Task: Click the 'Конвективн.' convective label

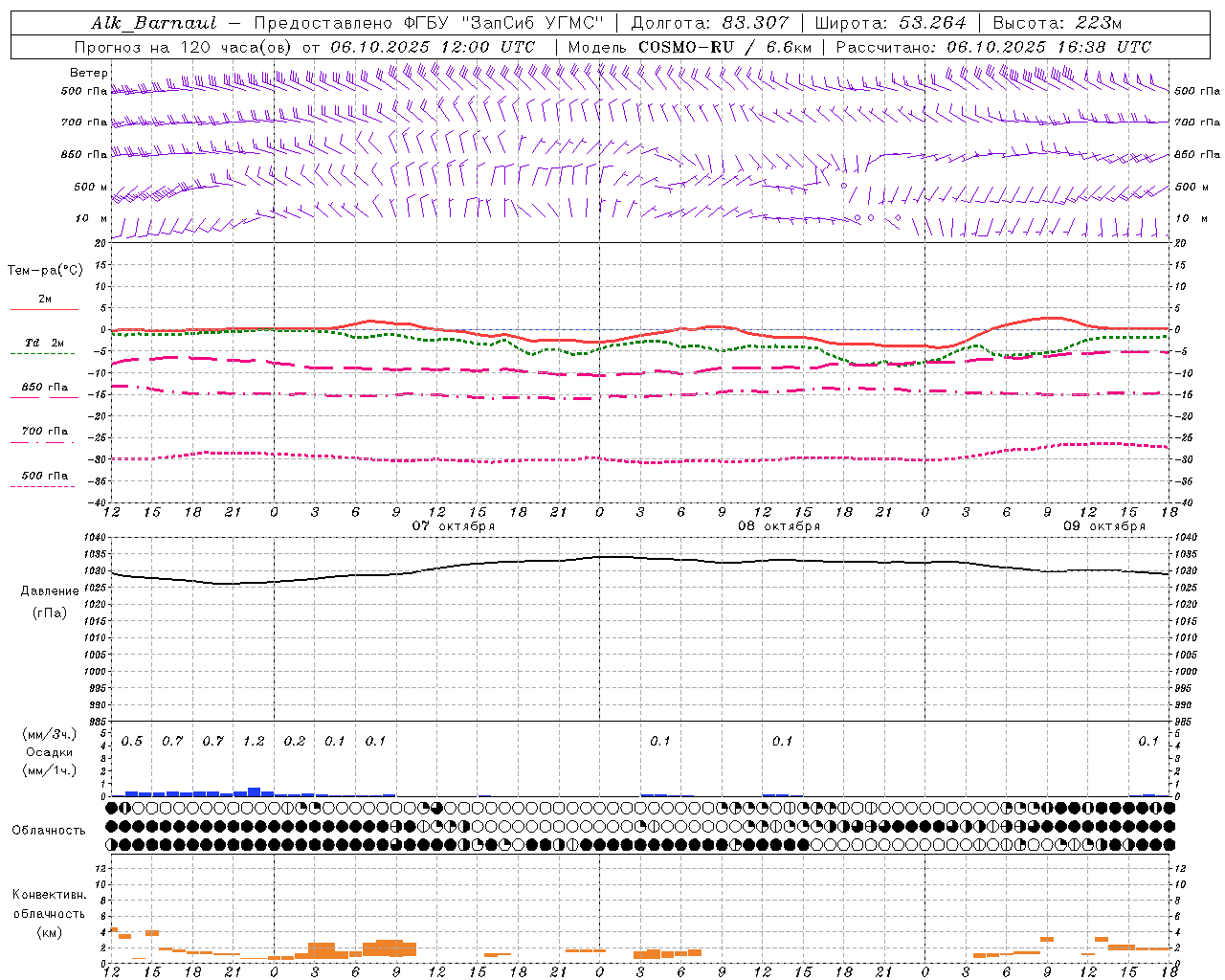Action: pyautogui.click(x=50, y=895)
